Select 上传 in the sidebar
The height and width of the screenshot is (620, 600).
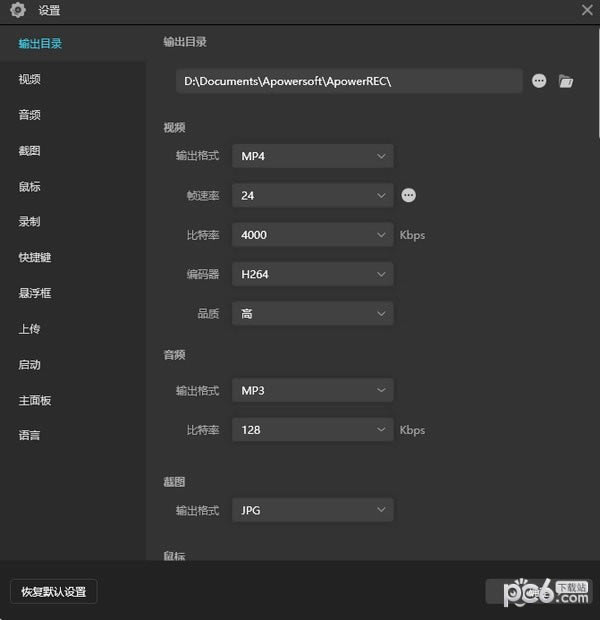(x=30, y=329)
